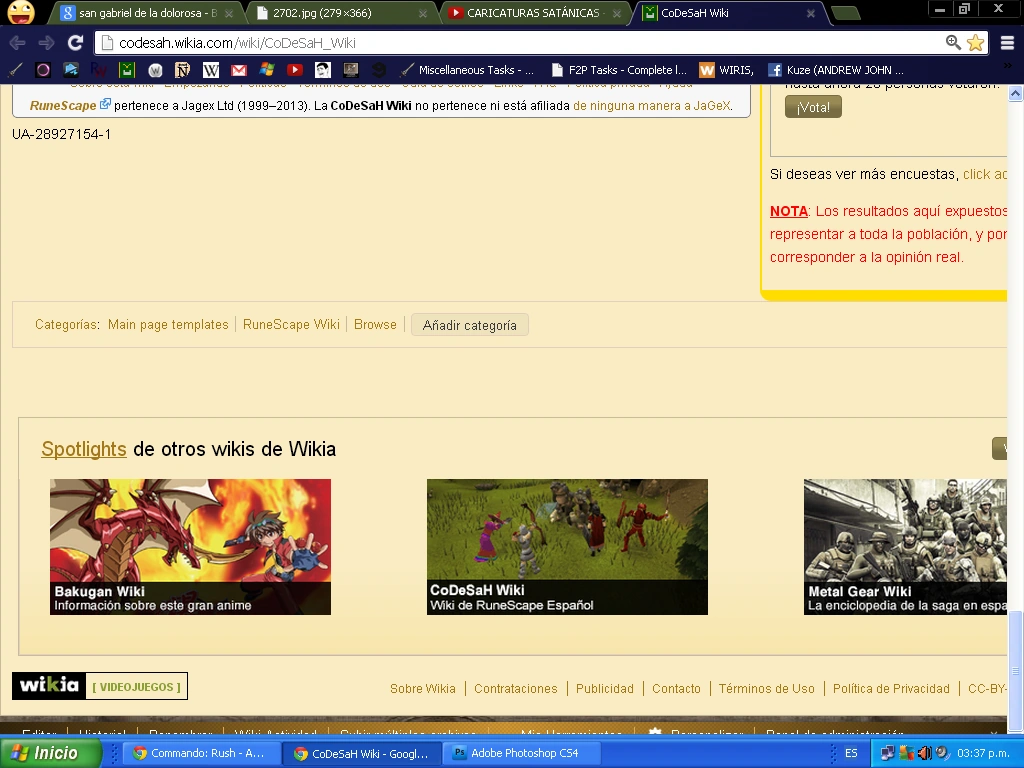
Task: Click the Añadir categoría button
Action: tap(470, 325)
